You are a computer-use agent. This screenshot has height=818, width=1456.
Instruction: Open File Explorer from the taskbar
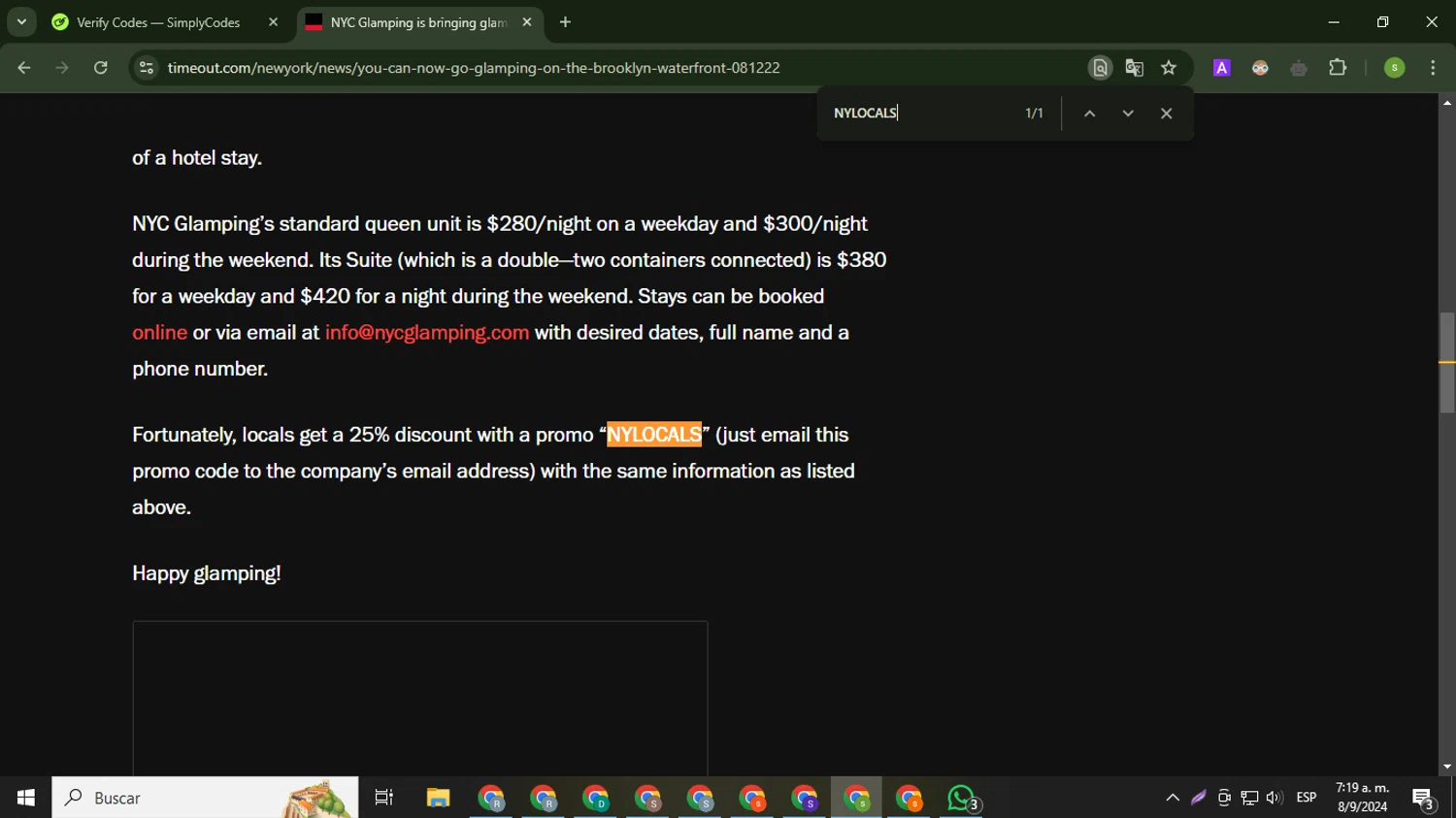[x=438, y=798]
